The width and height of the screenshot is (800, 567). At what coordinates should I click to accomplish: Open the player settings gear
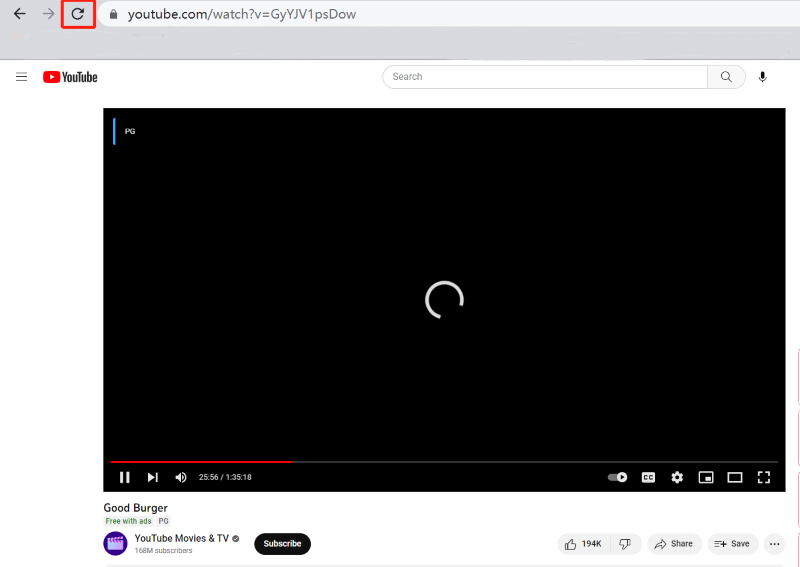(x=677, y=477)
